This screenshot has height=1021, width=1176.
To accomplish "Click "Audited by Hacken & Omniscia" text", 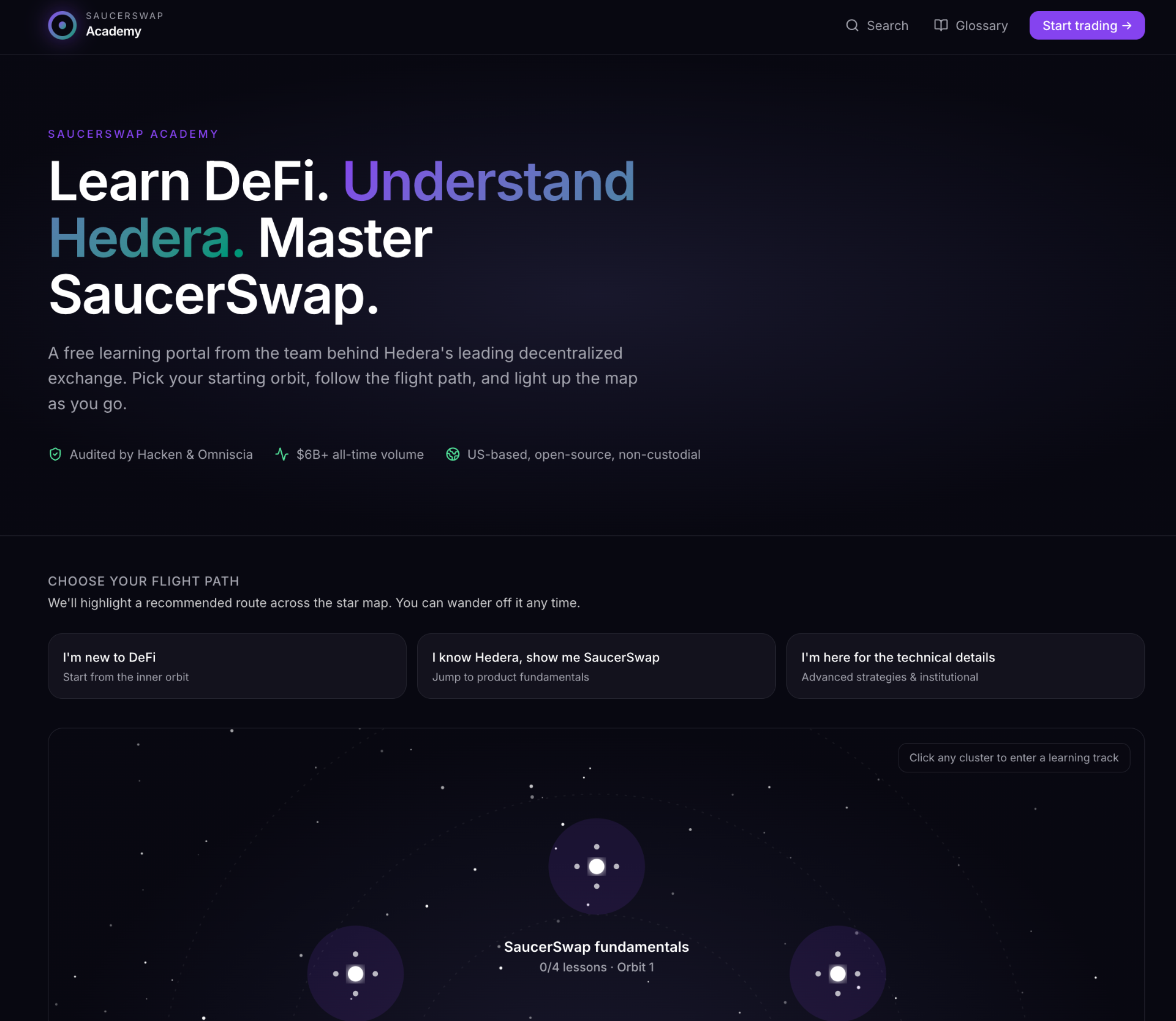I will (x=161, y=454).
